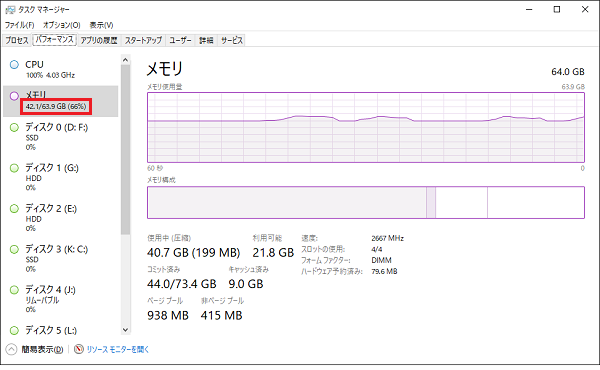Click the ディスク 4 (J:) green circle icon
The width and height of the screenshot is (600, 370).
click(14, 290)
